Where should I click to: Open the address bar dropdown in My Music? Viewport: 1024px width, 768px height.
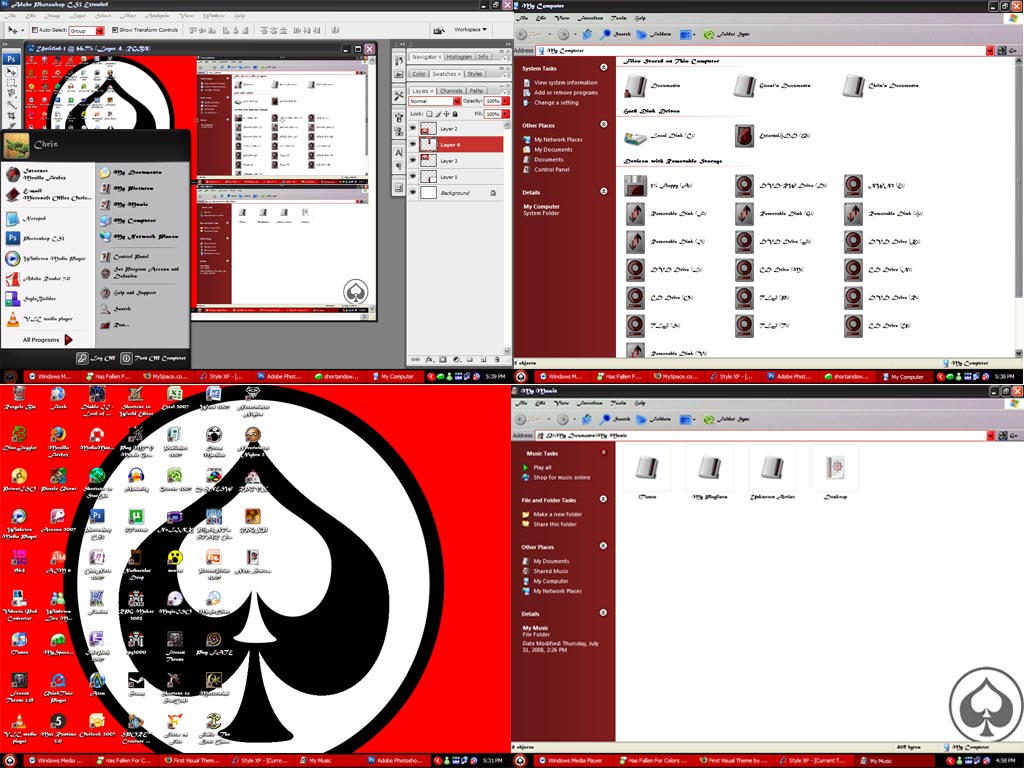(x=990, y=435)
